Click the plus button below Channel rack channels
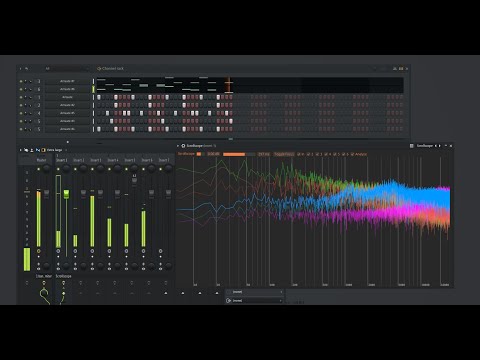The image size is (480, 360). pos(68,142)
